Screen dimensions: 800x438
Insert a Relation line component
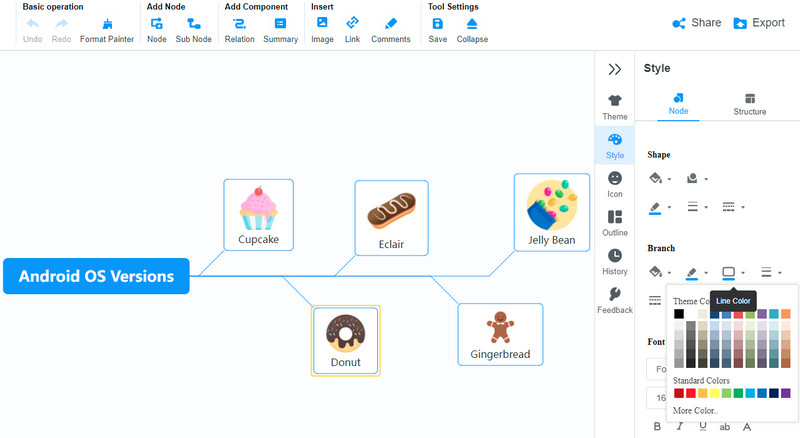239,23
